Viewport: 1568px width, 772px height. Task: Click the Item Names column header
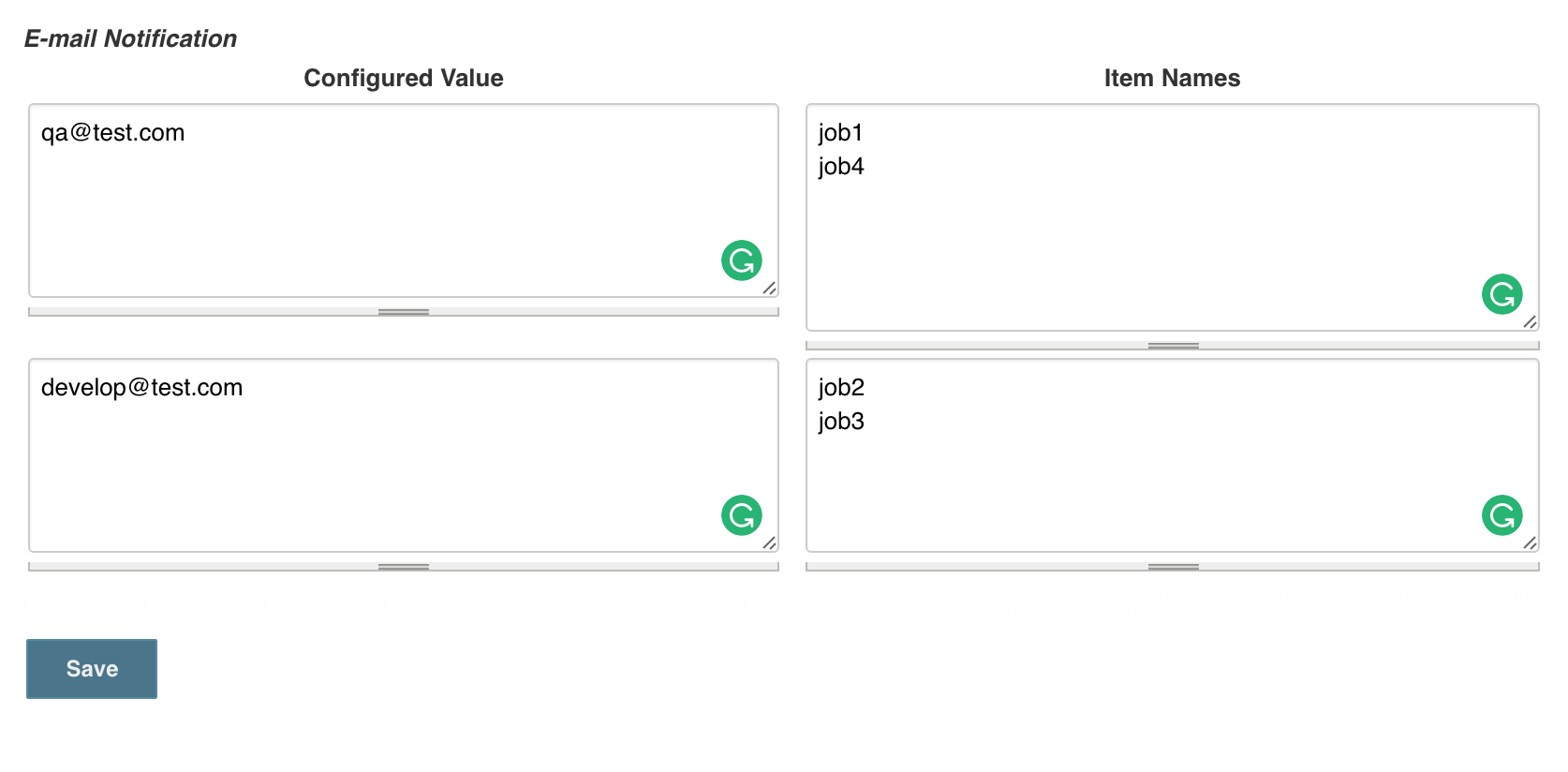point(1172,78)
